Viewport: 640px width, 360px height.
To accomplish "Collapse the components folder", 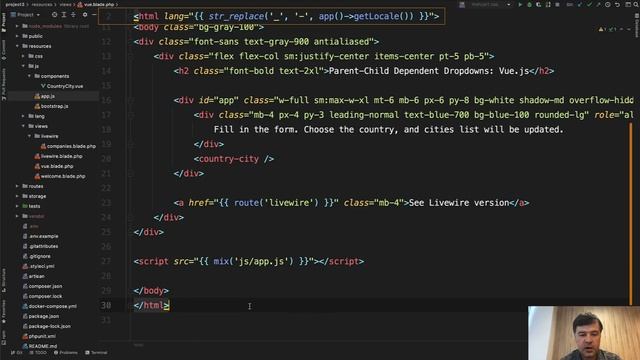I will click(29, 76).
